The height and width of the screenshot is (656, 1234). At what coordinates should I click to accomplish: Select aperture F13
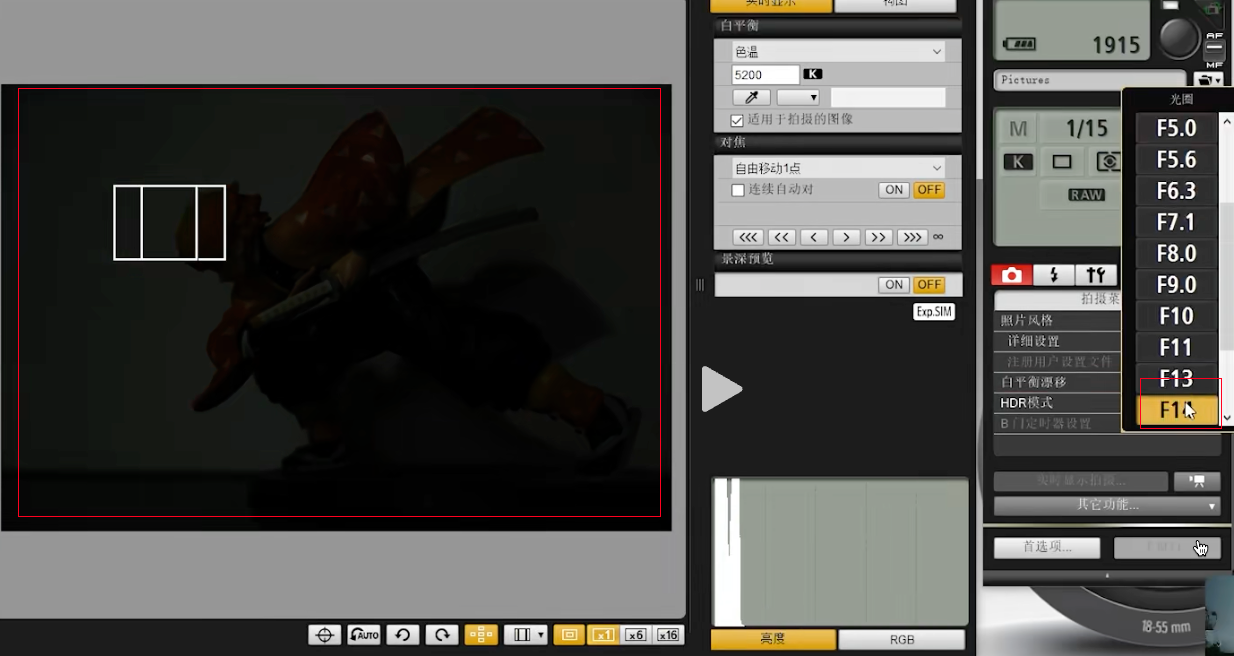coord(1176,378)
